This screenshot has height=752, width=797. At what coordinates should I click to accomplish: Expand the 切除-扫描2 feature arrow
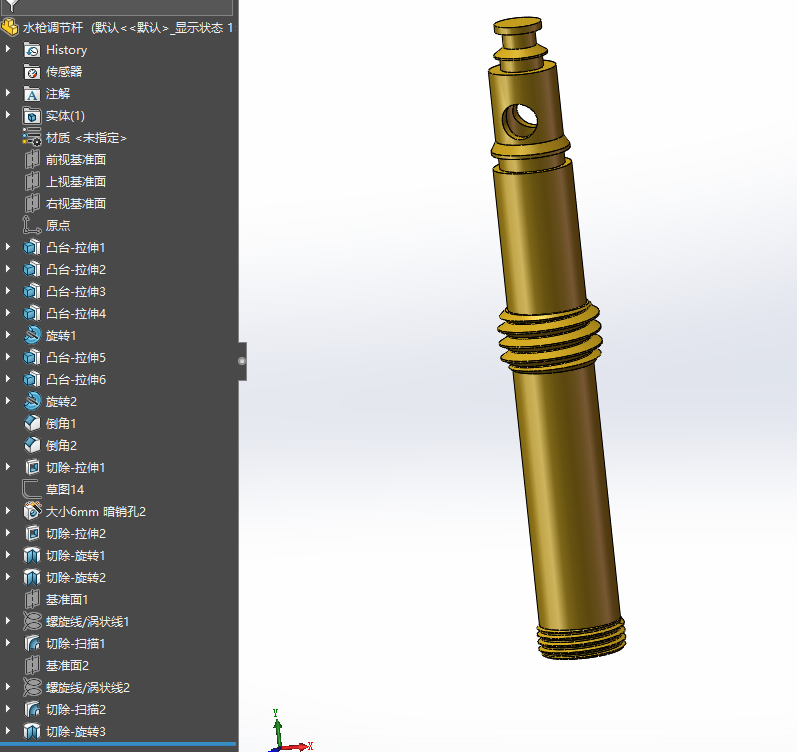[x=8, y=709]
